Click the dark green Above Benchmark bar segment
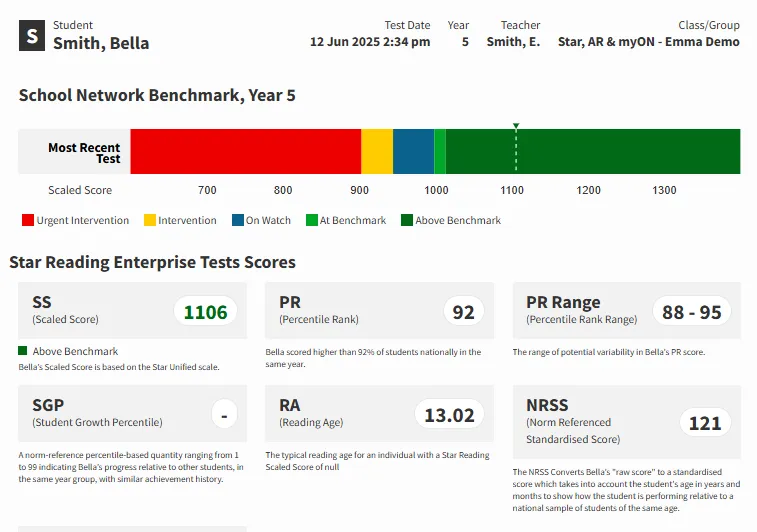 pyautogui.click(x=593, y=151)
